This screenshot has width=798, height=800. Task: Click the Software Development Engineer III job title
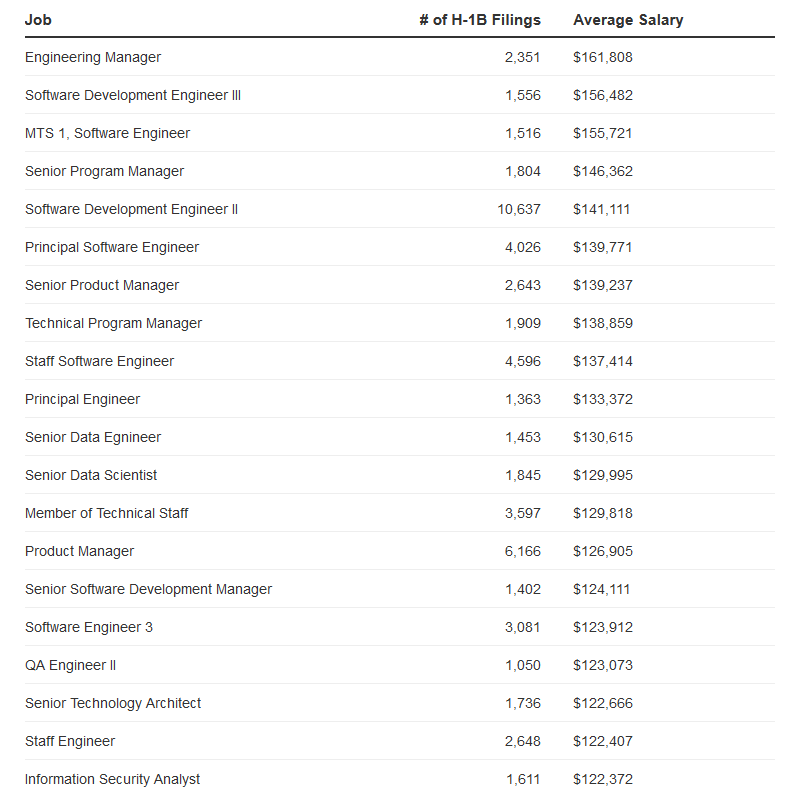(133, 95)
